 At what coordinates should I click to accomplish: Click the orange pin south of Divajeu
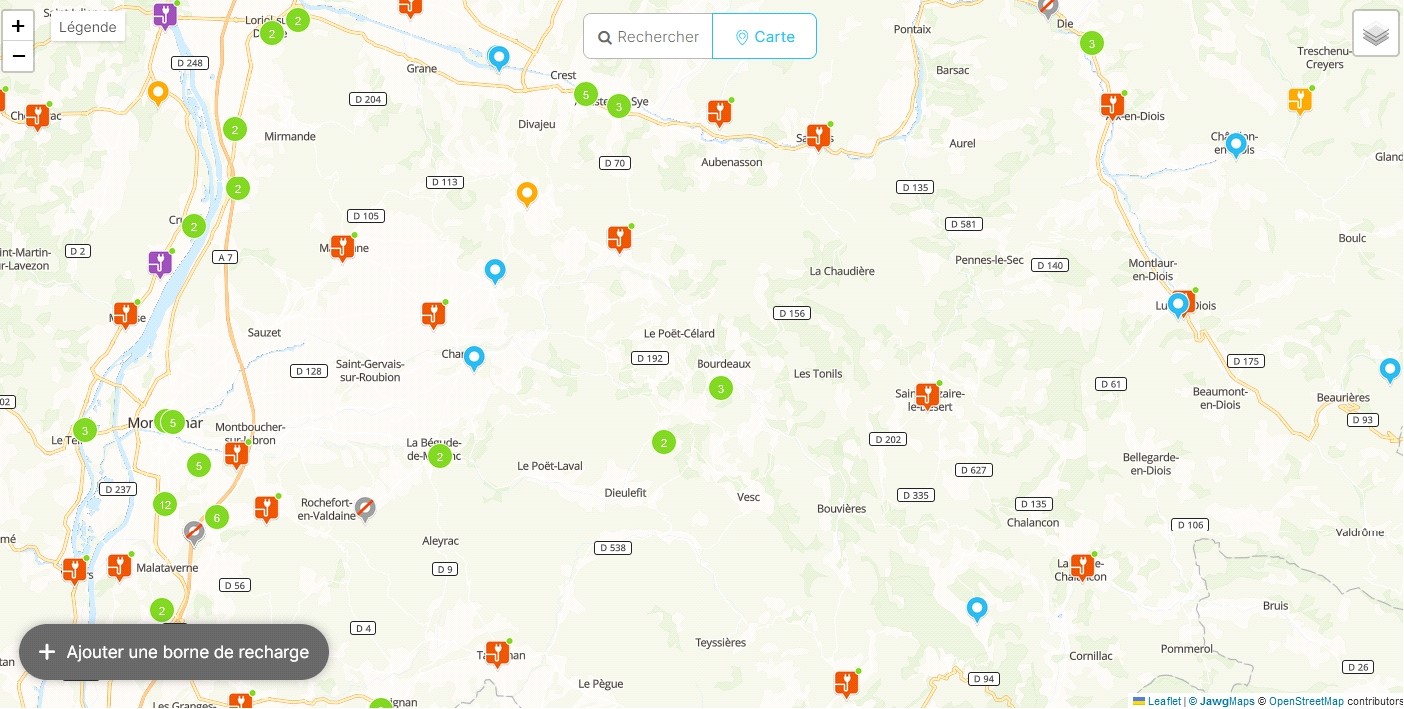527,194
